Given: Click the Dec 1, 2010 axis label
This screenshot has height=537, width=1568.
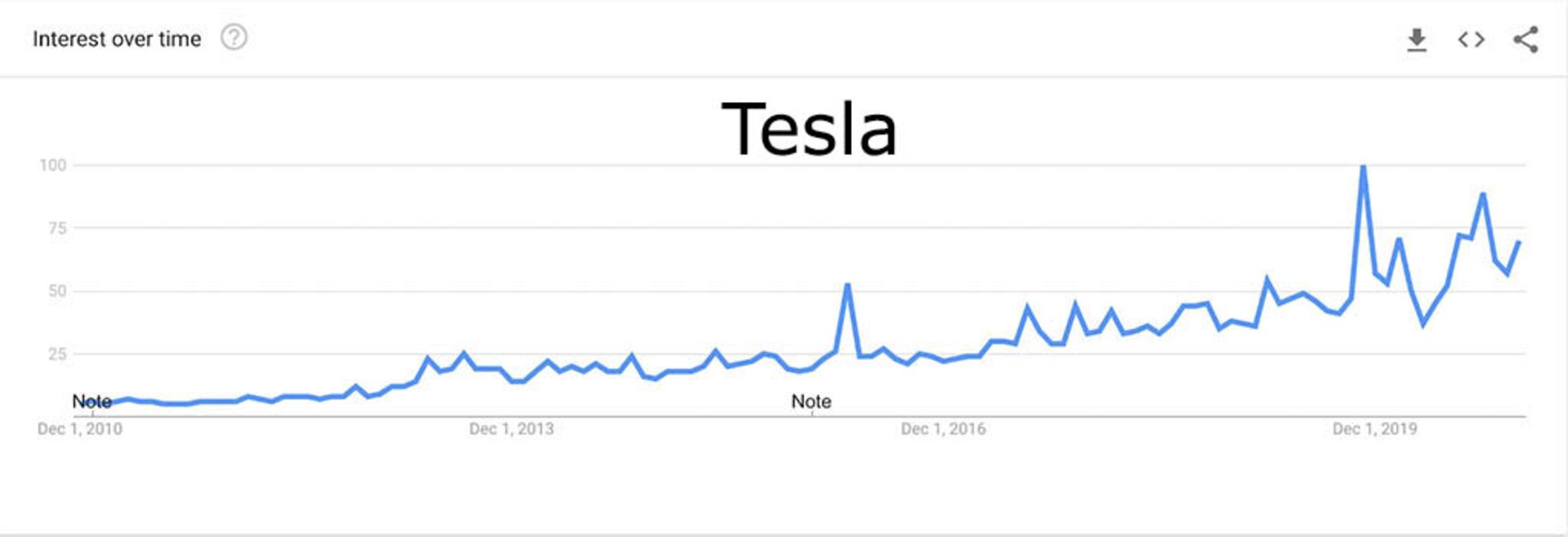Looking at the screenshot, I should [80, 429].
